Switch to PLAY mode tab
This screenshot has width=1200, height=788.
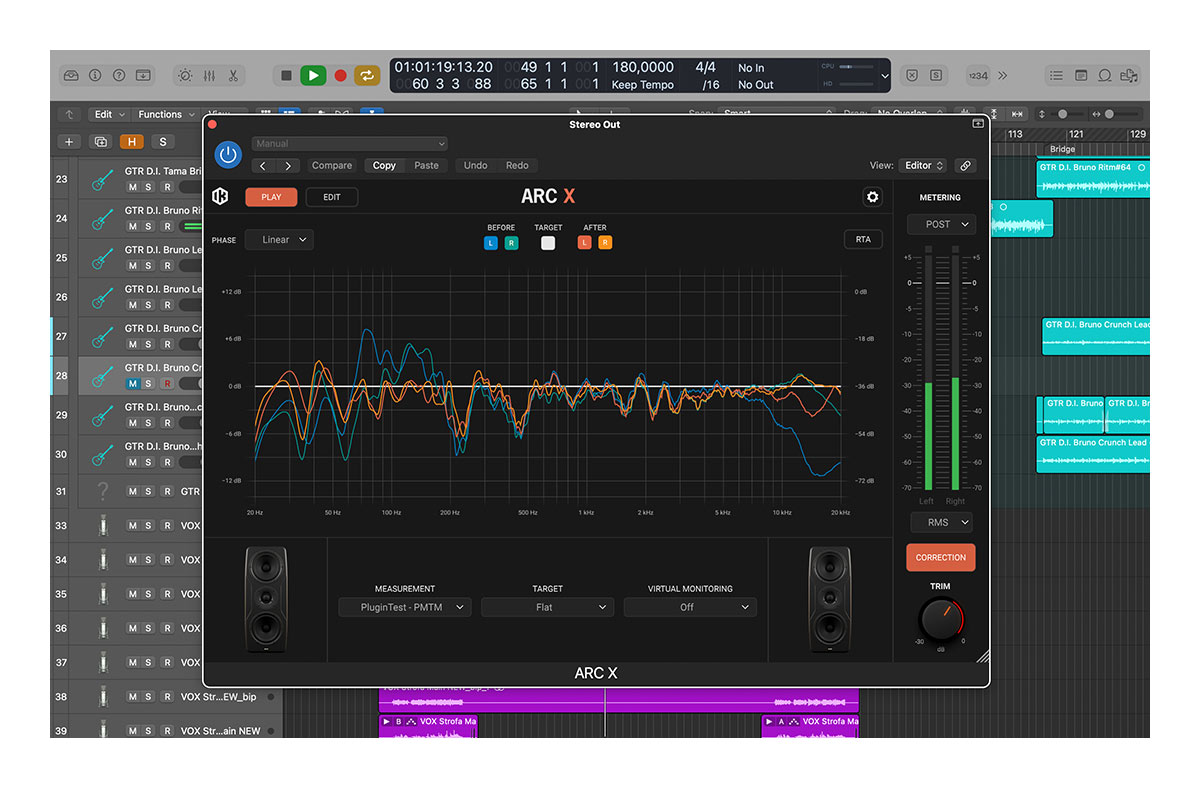coord(271,197)
